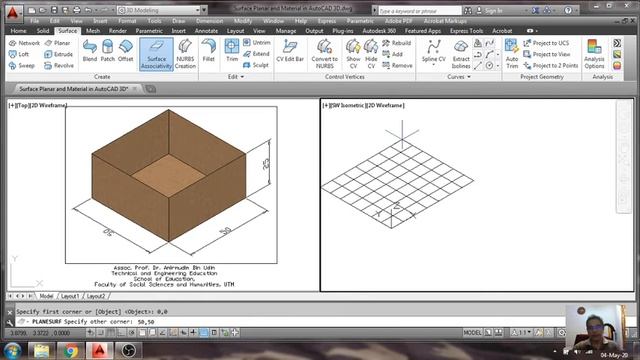
Task: Select the Extract Isolines tool
Action: (x=461, y=54)
